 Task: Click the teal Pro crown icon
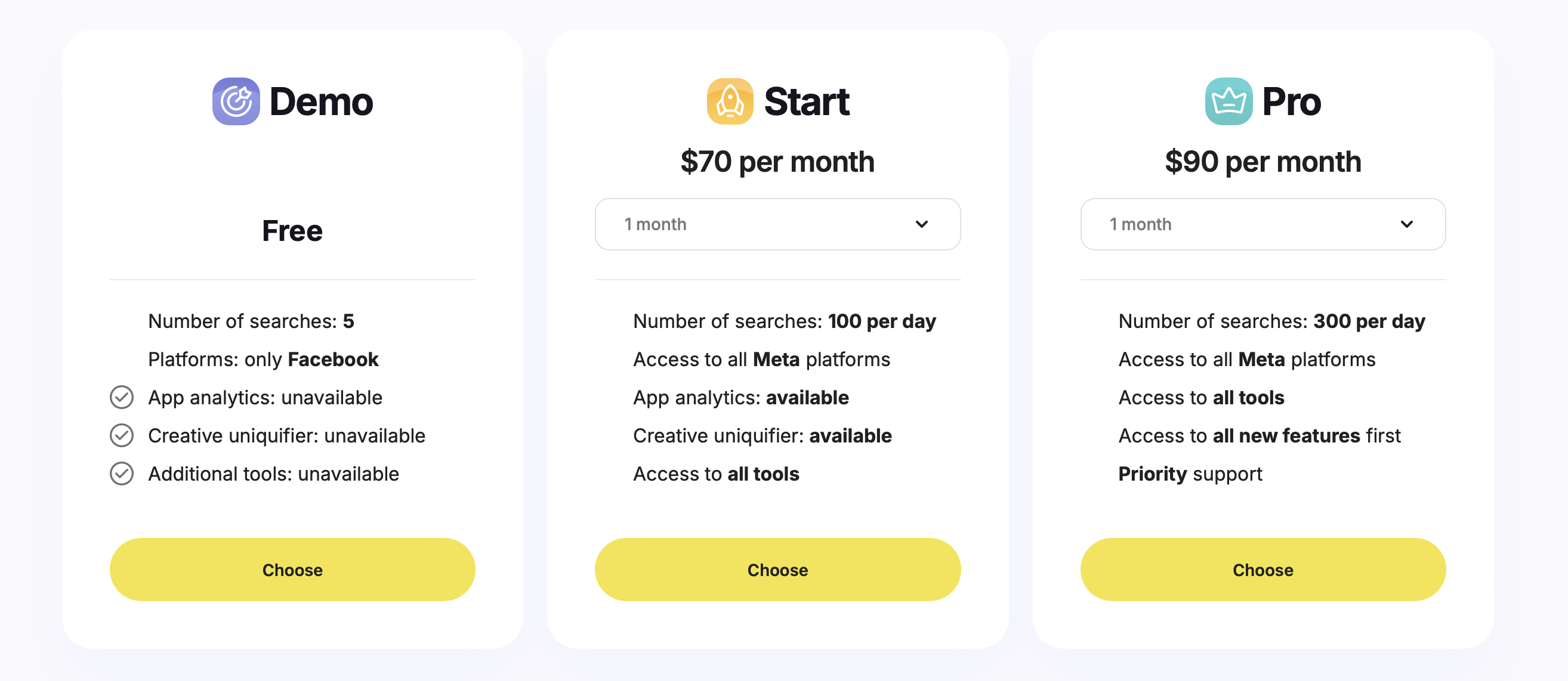(x=1229, y=101)
